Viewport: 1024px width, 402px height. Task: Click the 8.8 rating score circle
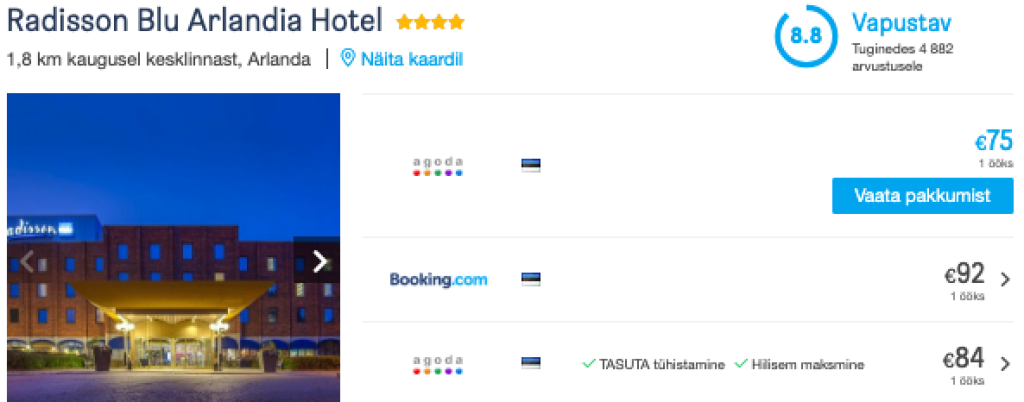pyautogui.click(x=805, y=37)
